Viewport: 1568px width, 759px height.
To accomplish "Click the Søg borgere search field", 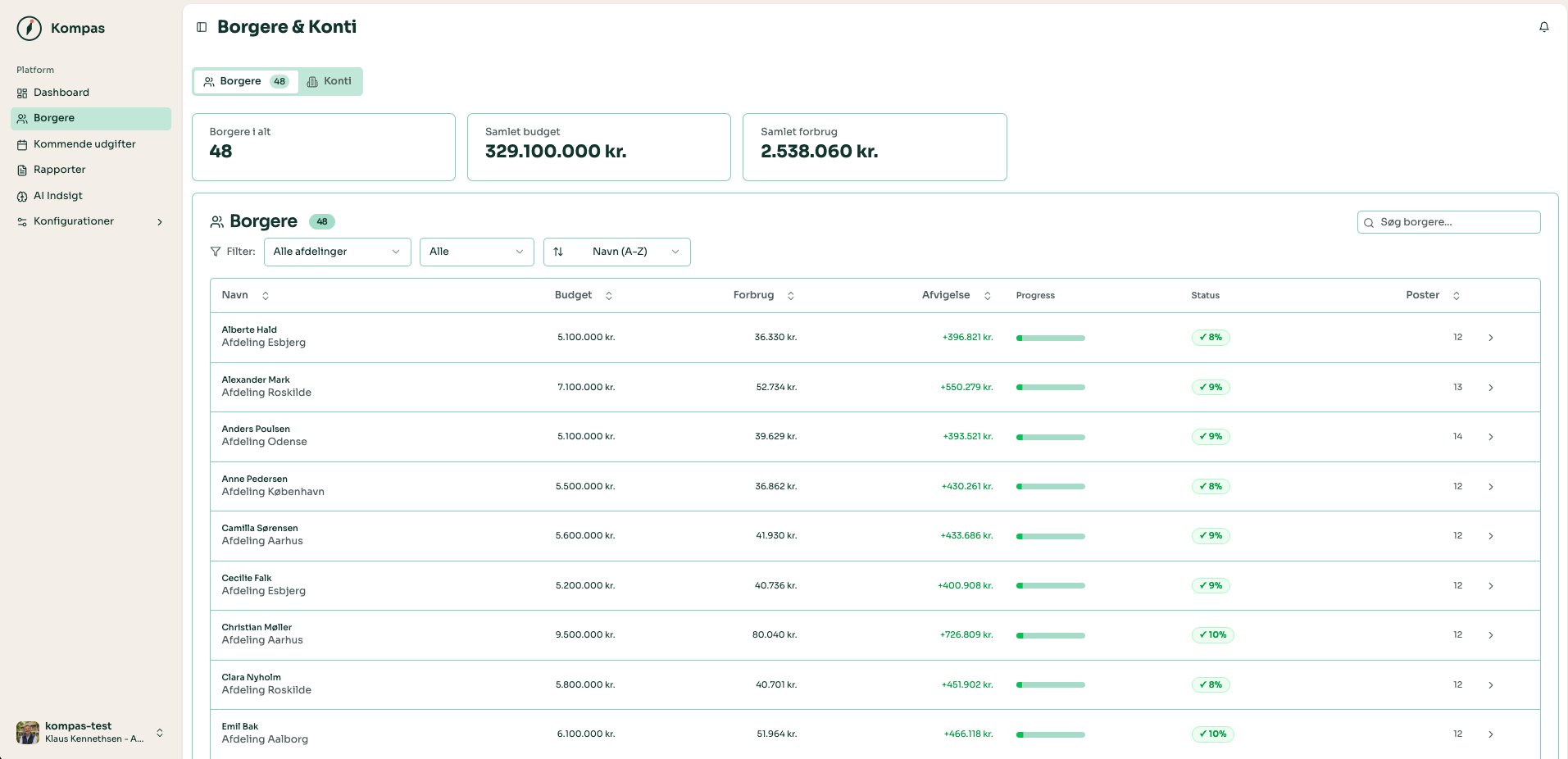I will click(x=1448, y=222).
